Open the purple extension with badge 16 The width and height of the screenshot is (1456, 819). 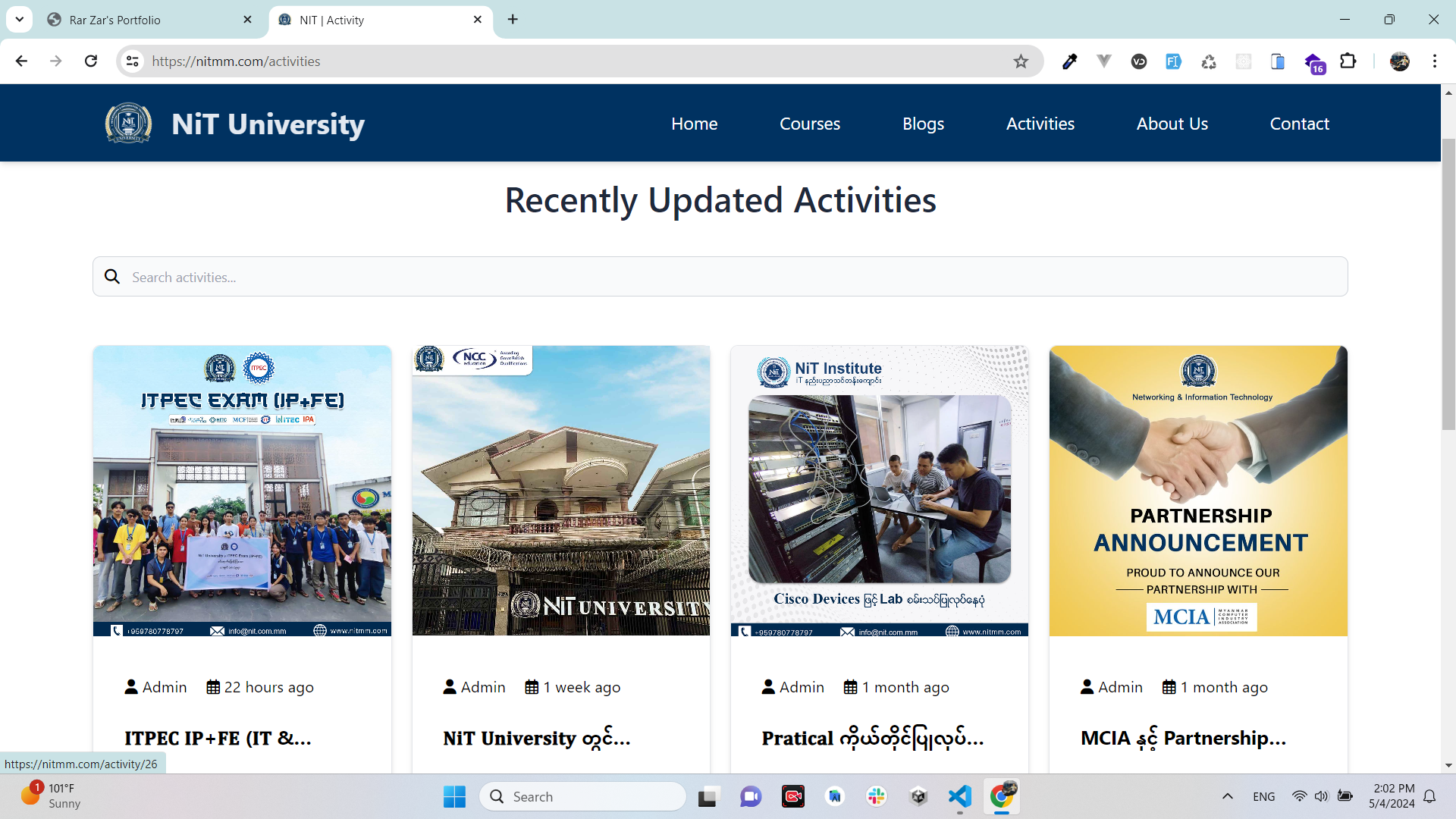[1314, 63]
